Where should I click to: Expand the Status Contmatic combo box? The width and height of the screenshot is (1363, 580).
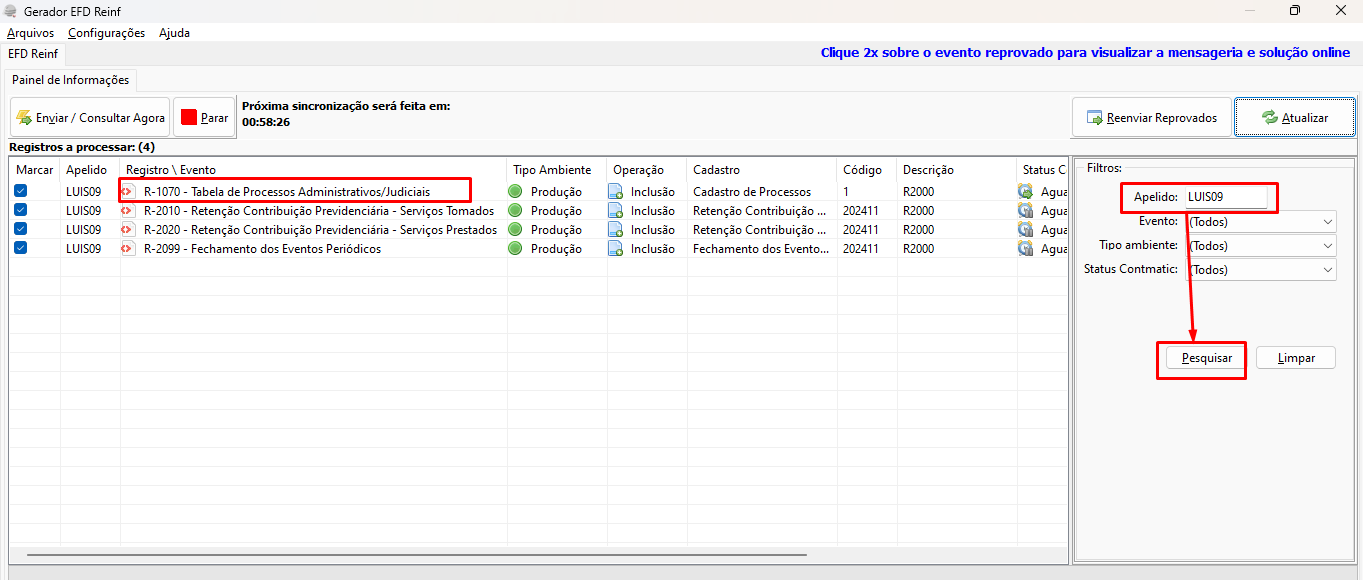coord(1261,269)
